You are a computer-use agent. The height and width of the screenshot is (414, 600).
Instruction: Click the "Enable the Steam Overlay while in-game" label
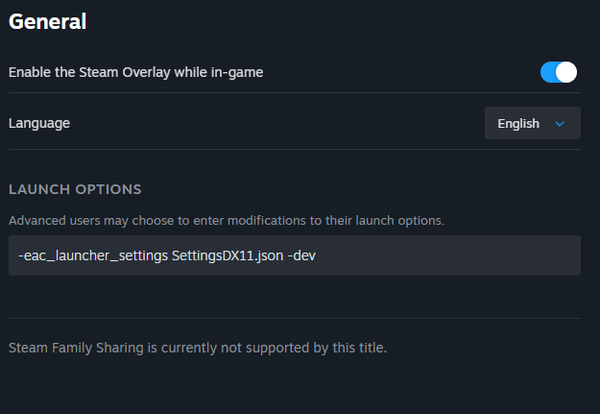click(x=135, y=72)
